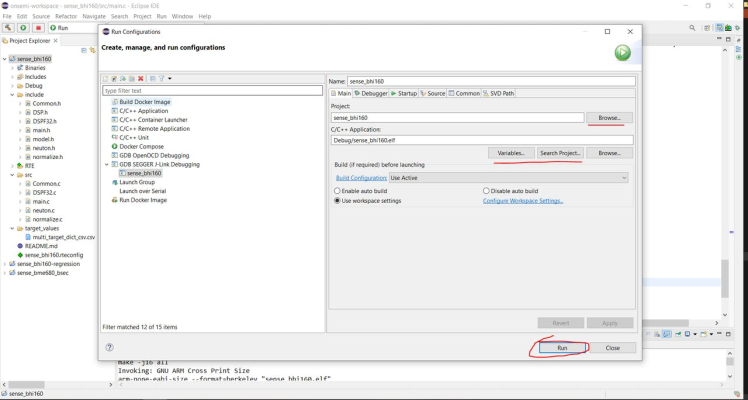
Task: Choose Use workspace settings radio button
Action: (x=338, y=201)
